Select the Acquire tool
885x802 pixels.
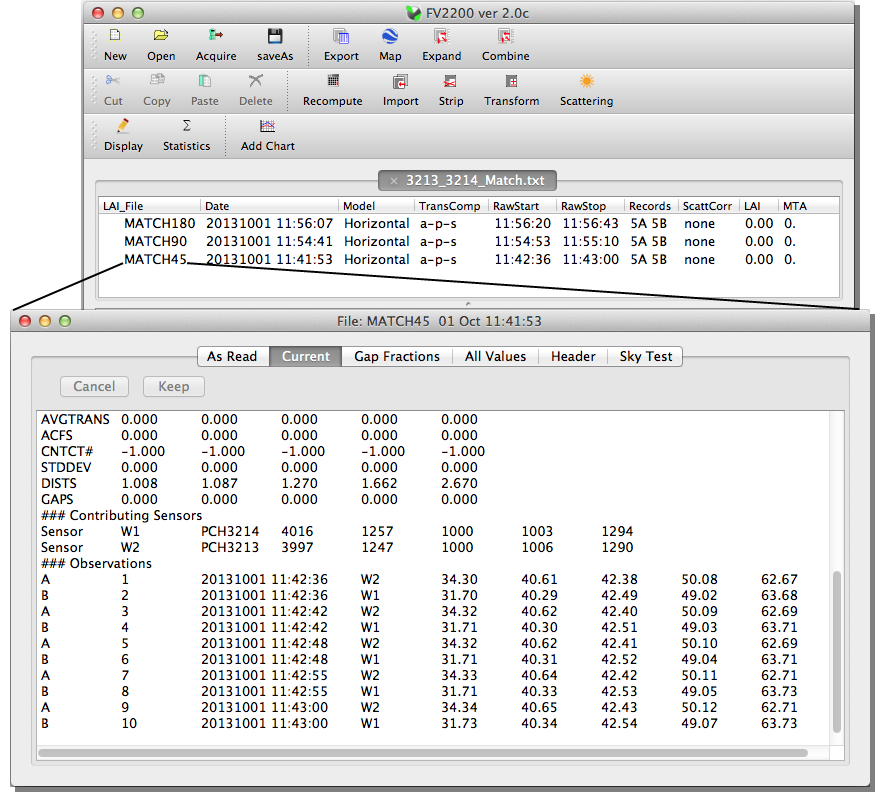click(x=215, y=44)
